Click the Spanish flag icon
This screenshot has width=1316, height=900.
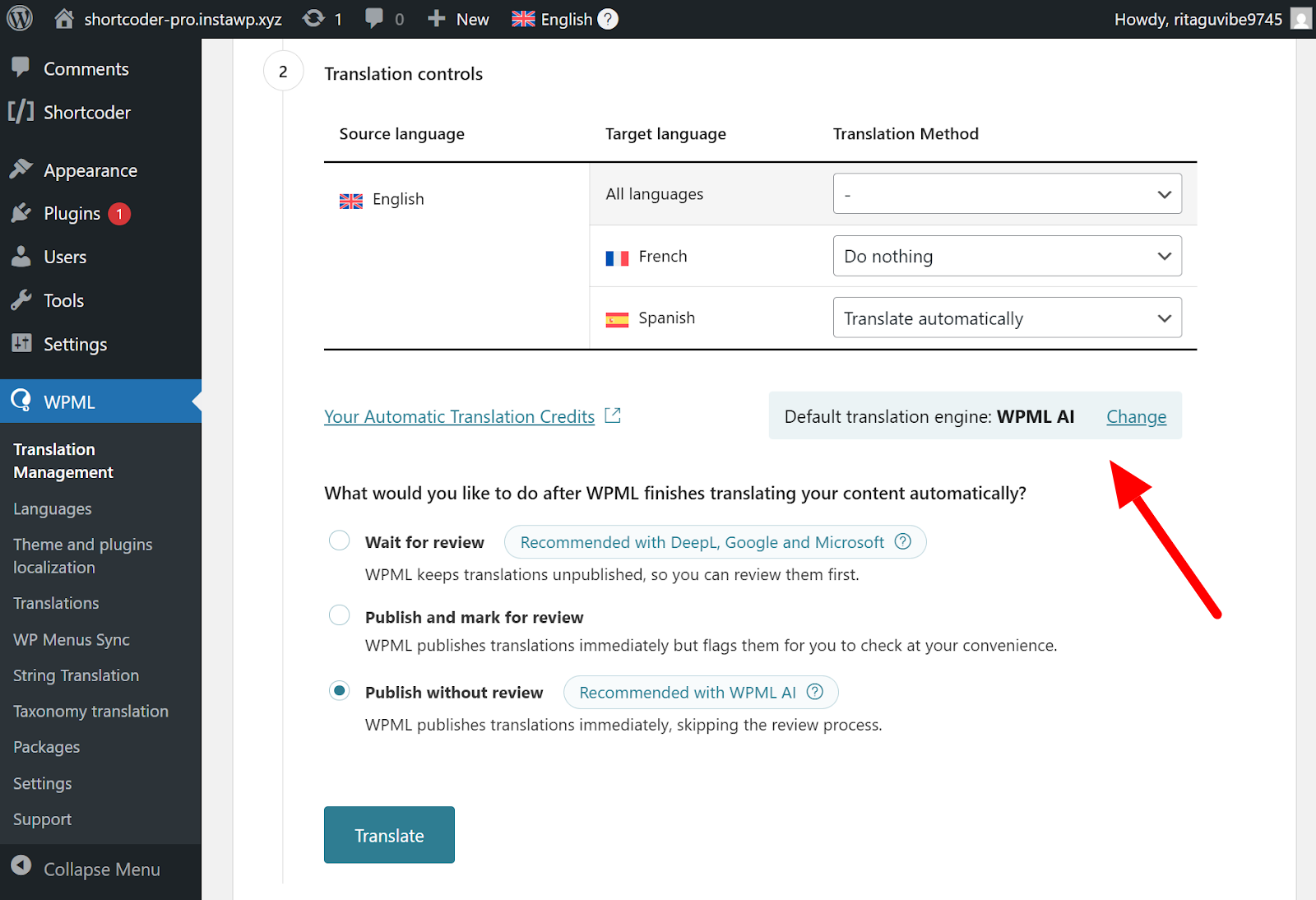tap(617, 320)
